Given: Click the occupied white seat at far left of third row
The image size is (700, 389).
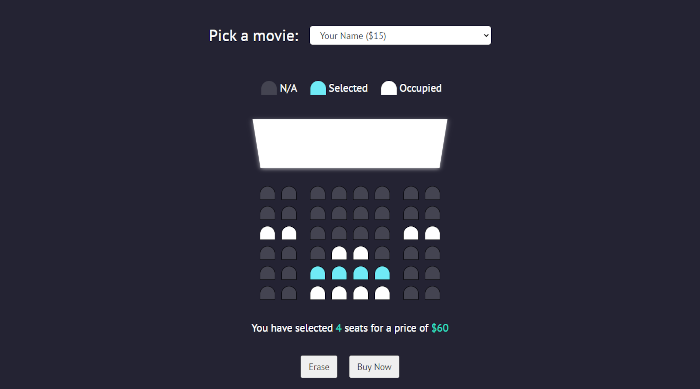Looking at the screenshot, I should 267,233.
